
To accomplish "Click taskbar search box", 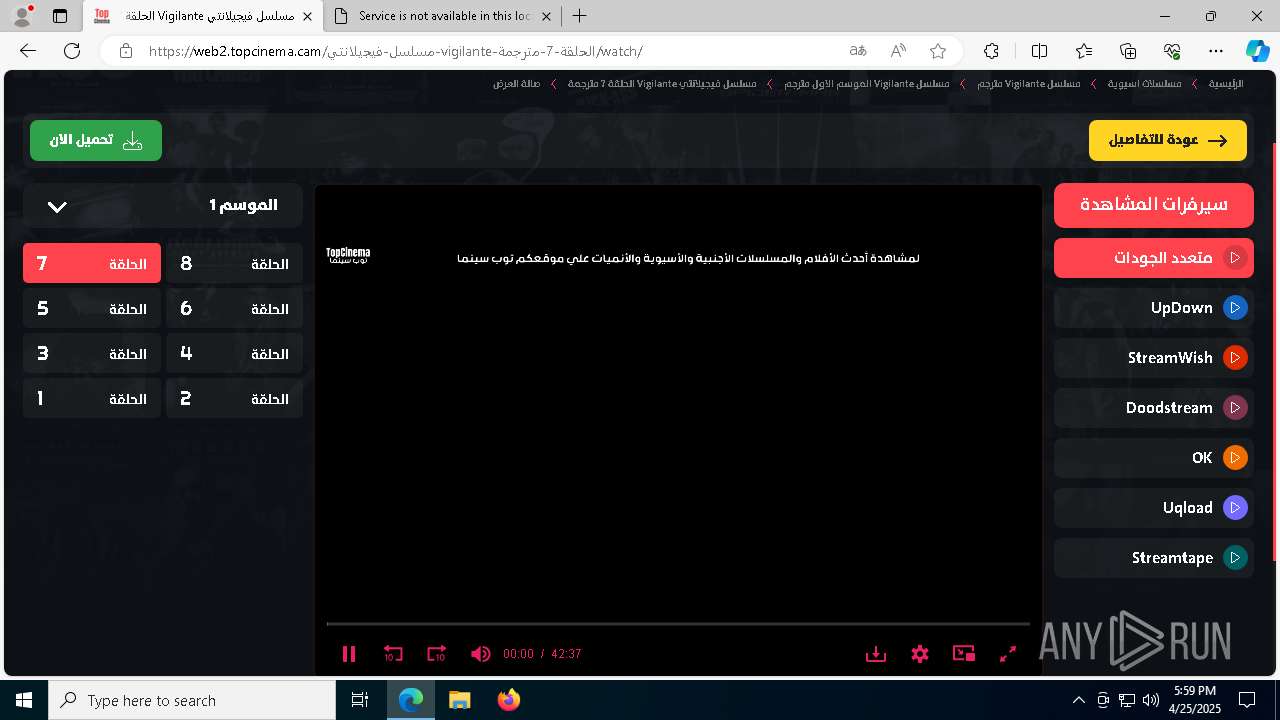I will click(x=192, y=700).
